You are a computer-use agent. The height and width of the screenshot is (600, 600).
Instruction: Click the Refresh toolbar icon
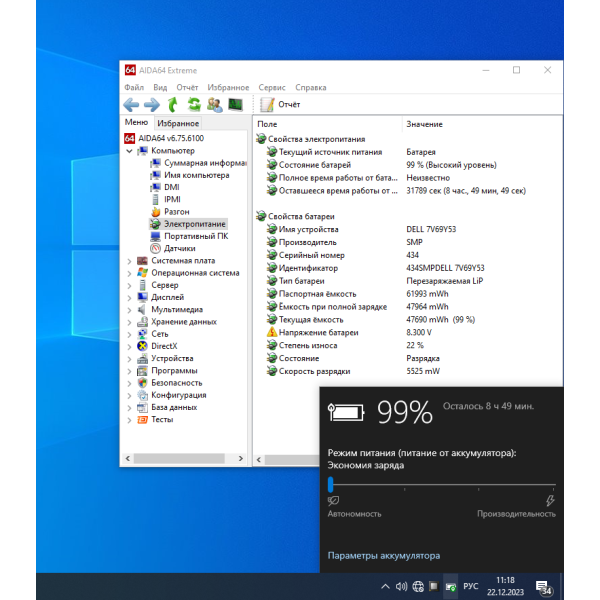pos(194,104)
